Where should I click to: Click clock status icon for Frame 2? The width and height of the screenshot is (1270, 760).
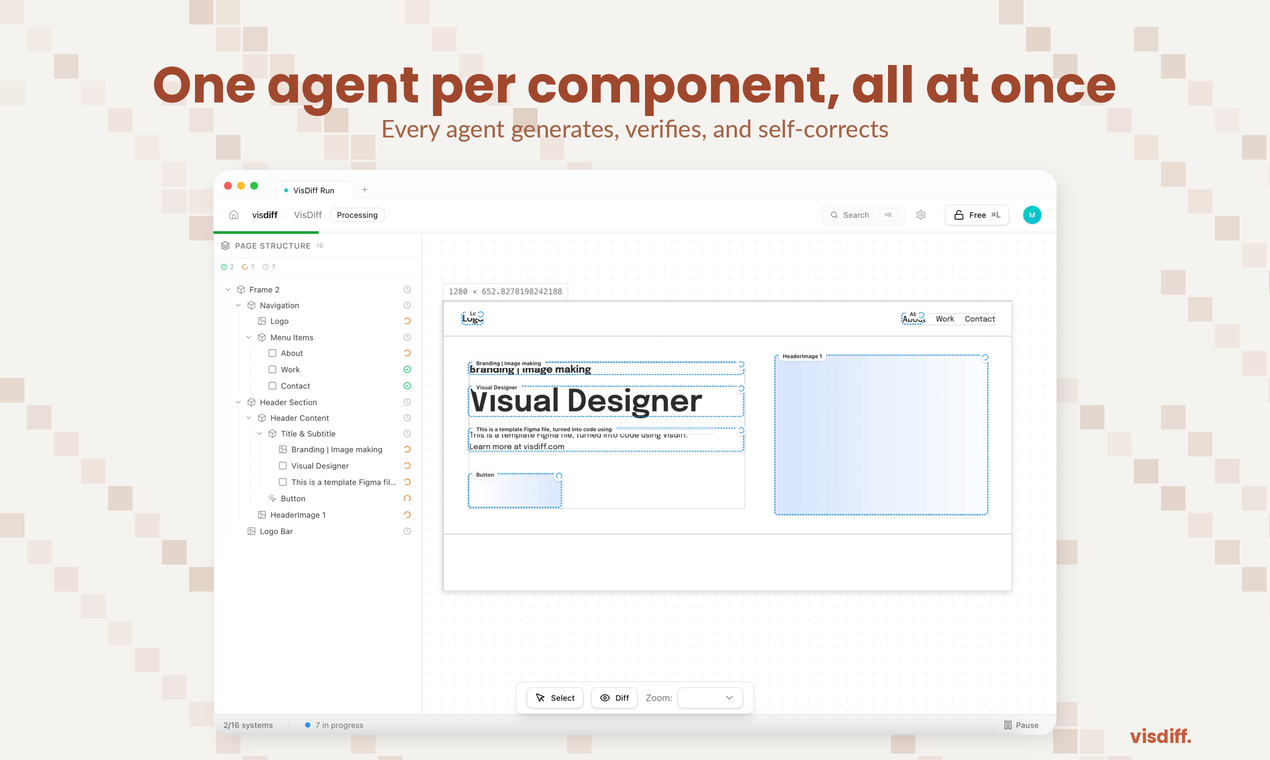click(x=407, y=289)
